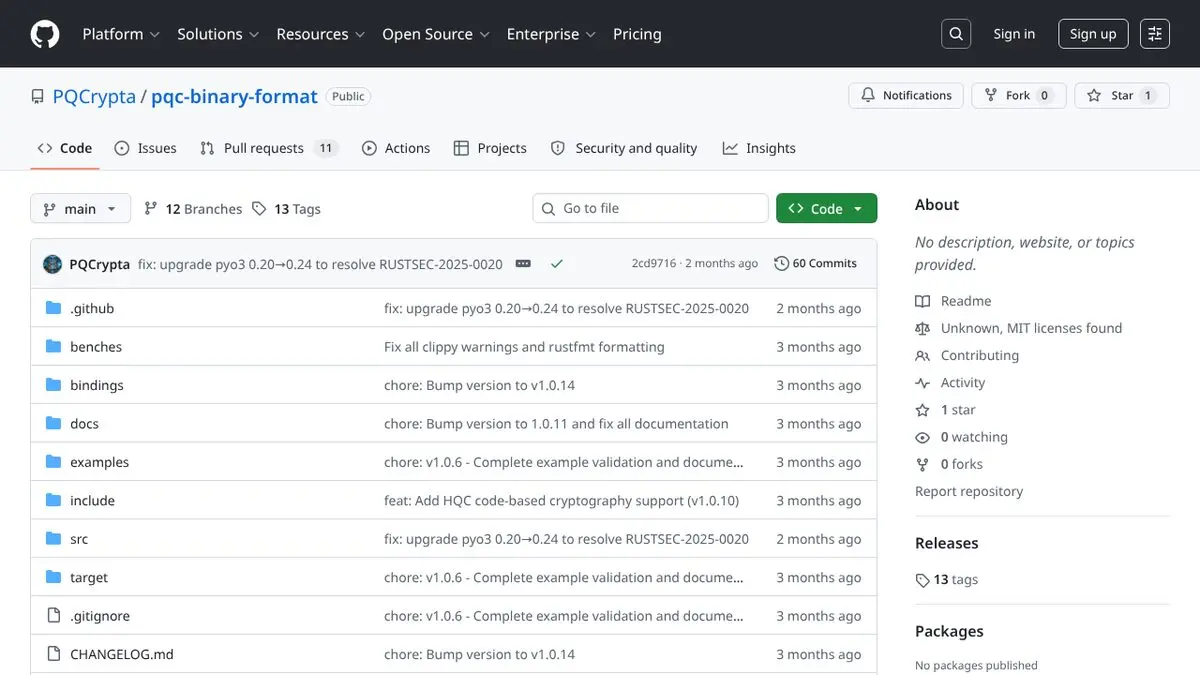Viewport: 1200px width, 675px height.
Task: Click PQCrypta avatar in latest commit
Action: click(x=53, y=264)
